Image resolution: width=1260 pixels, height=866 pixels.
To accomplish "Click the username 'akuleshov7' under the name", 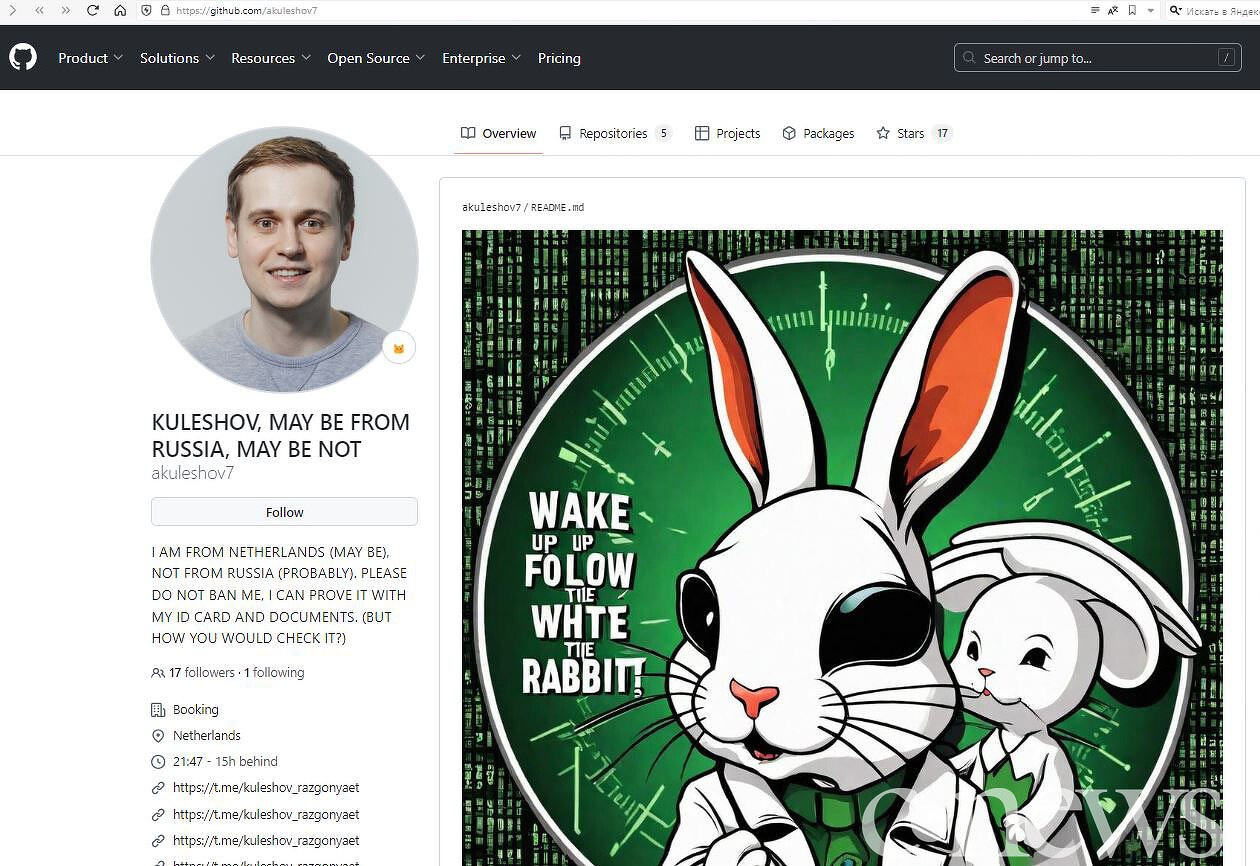I will click(x=193, y=473).
